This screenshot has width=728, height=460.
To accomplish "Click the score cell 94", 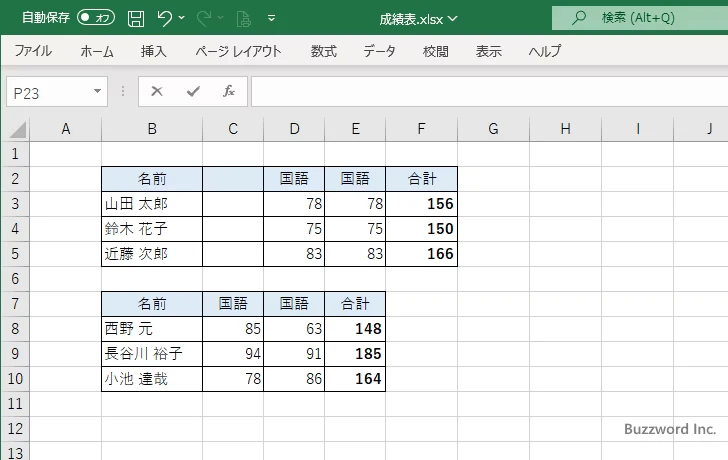I will click(233, 354).
